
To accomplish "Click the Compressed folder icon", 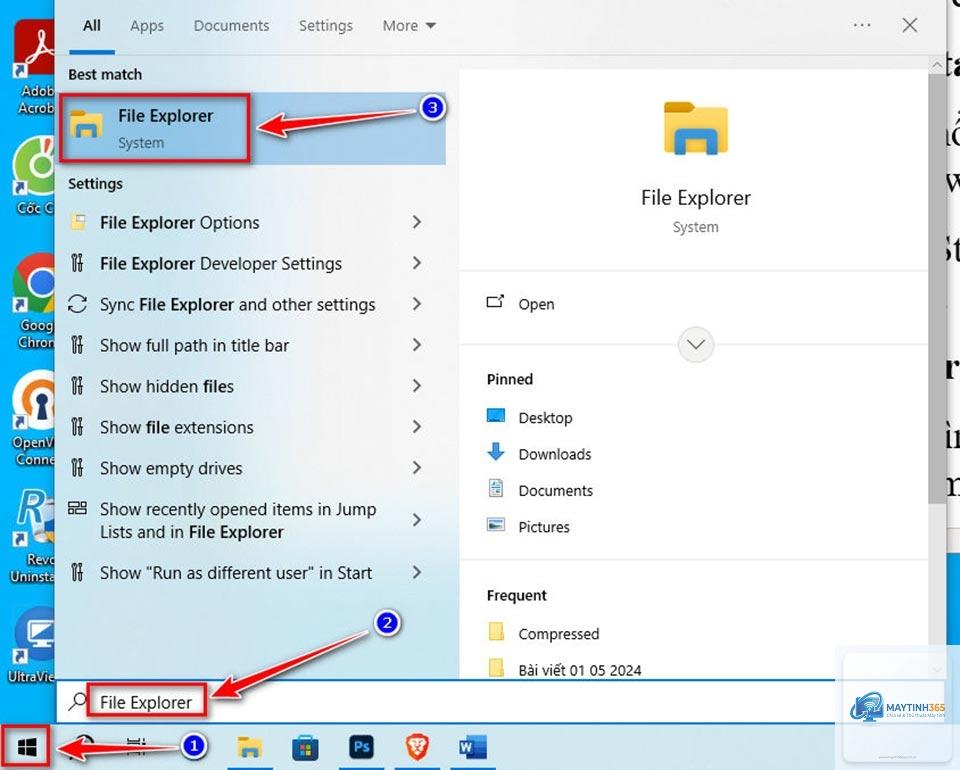I will coord(496,632).
